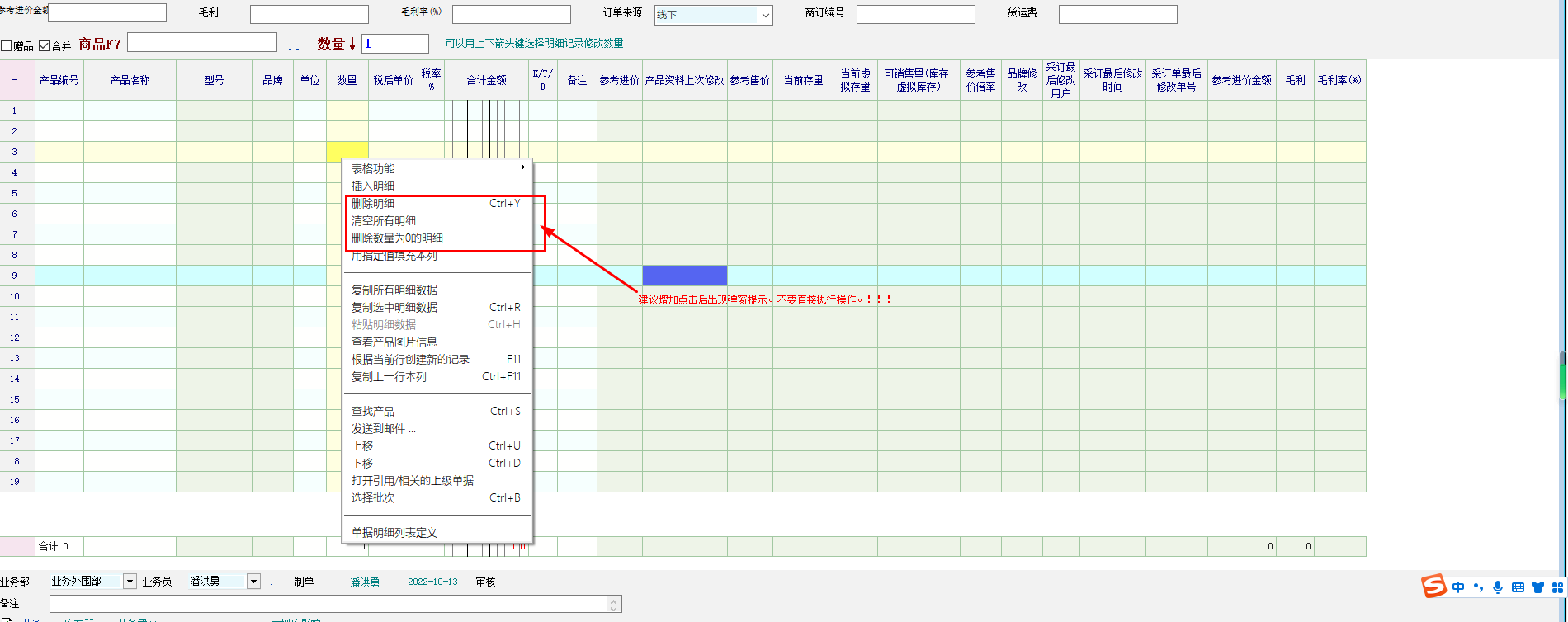The width and height of the screenshot is (1568, 622).
Task: Select the blue highlighted cell in row 9
Action: click(x=684, y=276)
